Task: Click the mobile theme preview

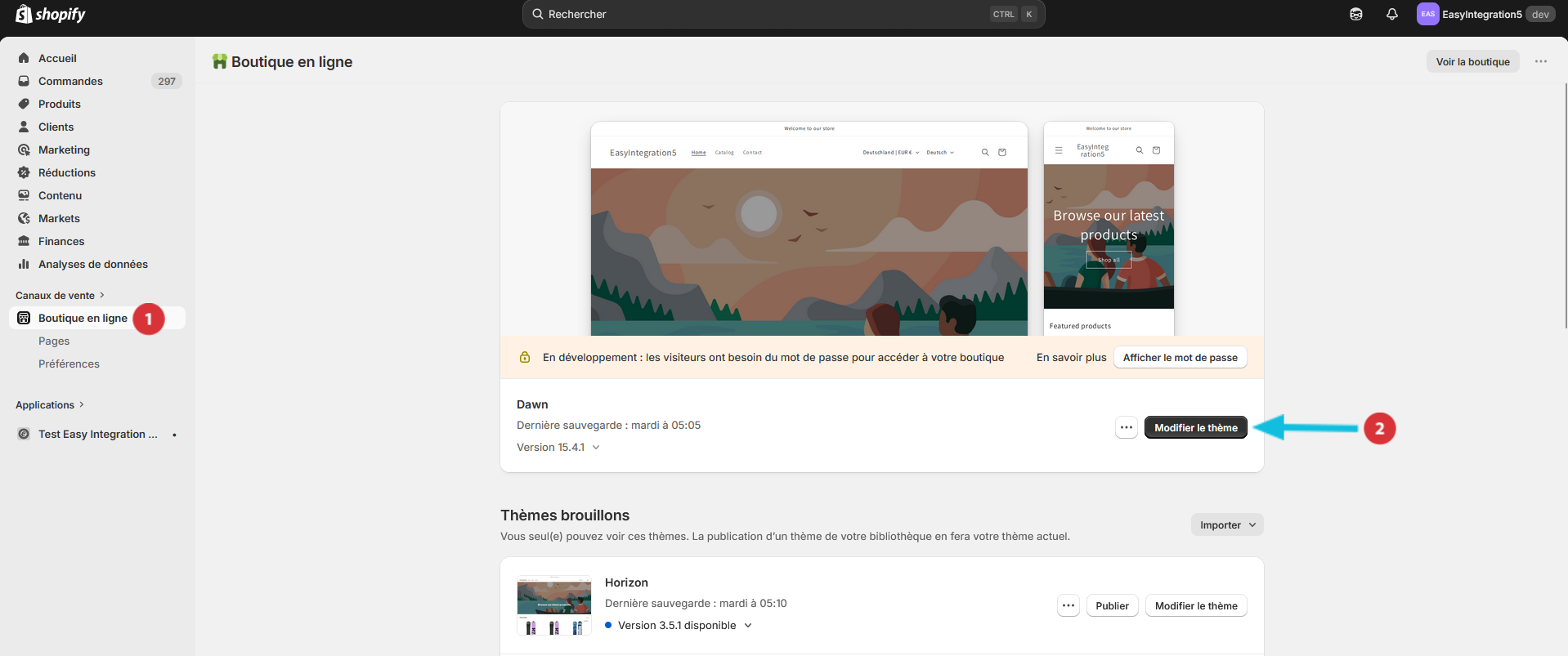Action: (x=1109, y=229)
